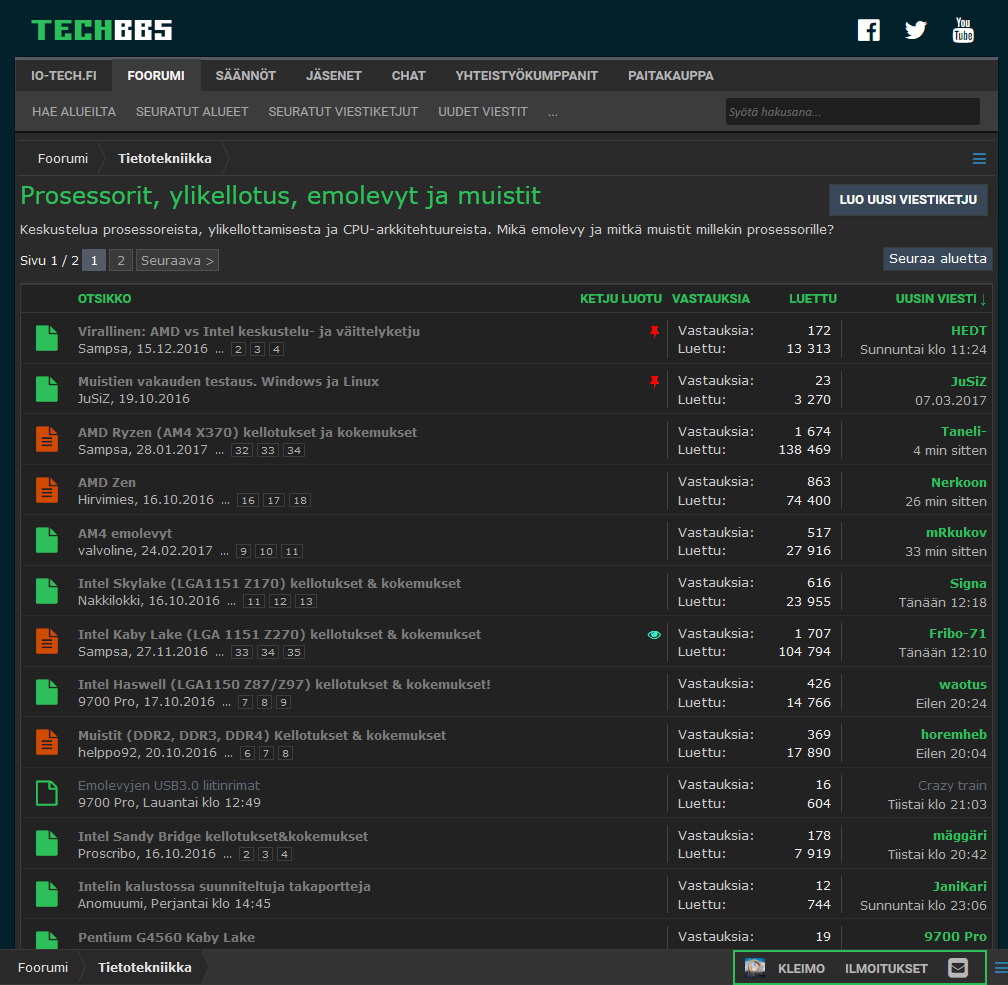Click the green document icon for AMD vs Intel thread
Image resolution: width=1008 pixels, height=985 pixels.
pyautogui.click(x=47, y=338)
